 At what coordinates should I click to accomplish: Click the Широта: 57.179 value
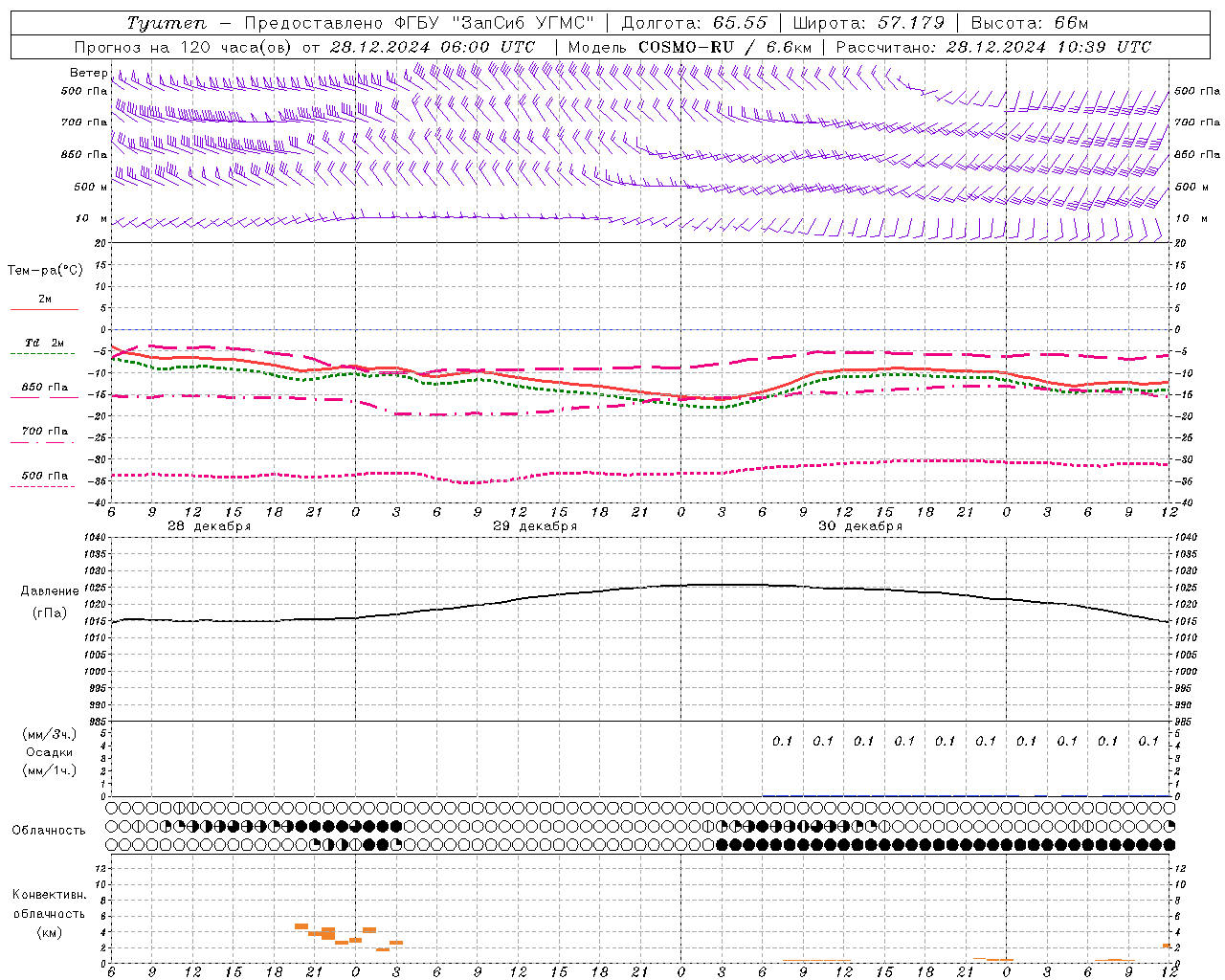pyautogui.click(x=869, y=23)
